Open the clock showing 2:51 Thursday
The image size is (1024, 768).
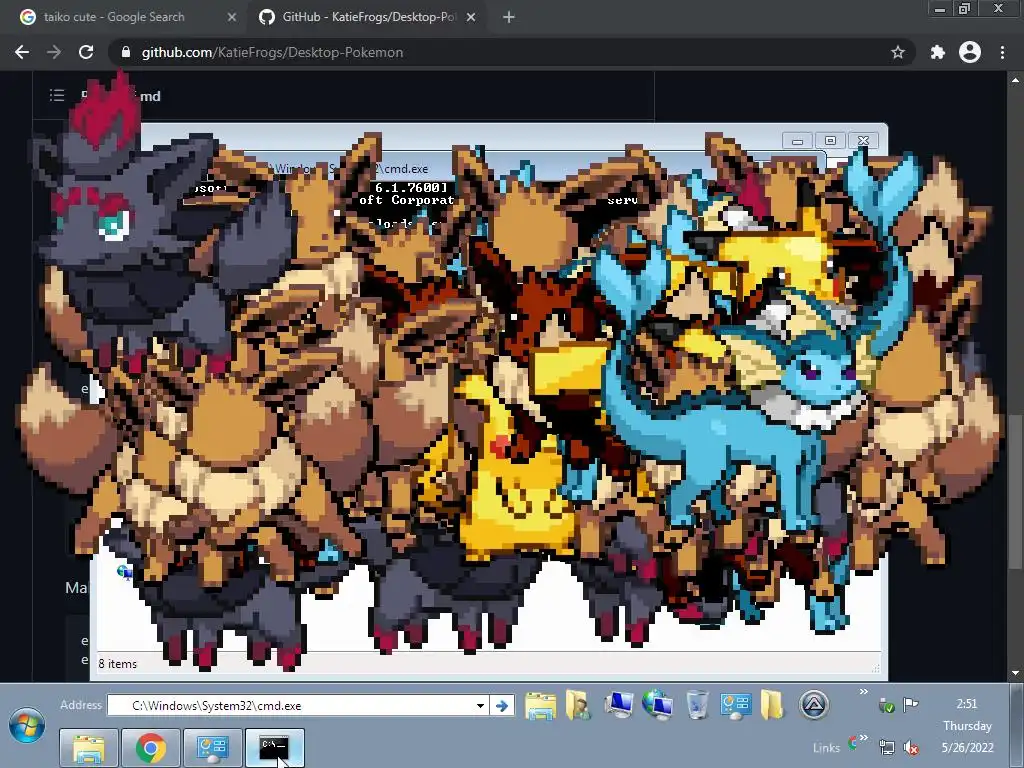point(967,726)
